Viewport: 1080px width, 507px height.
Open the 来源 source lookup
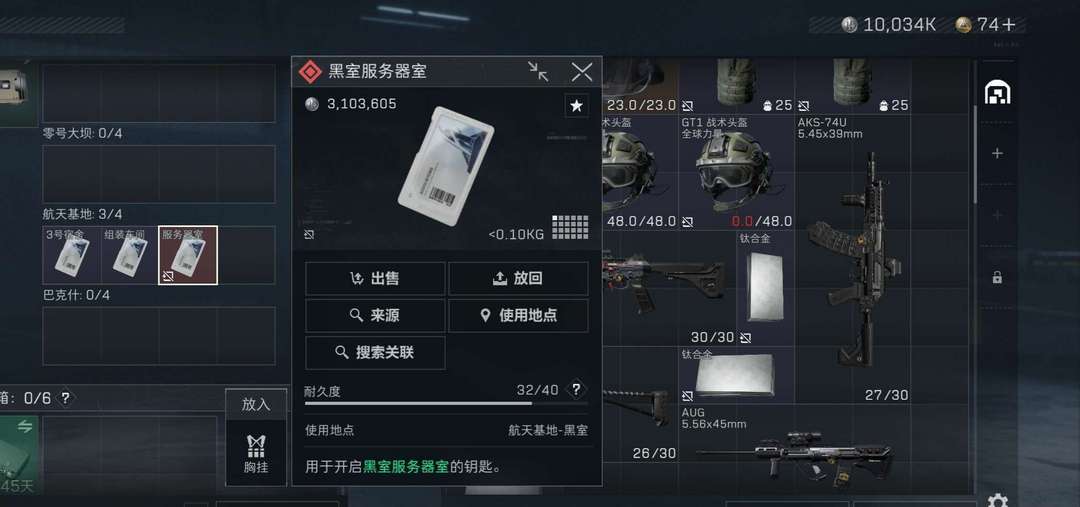(x=375, y=315)
